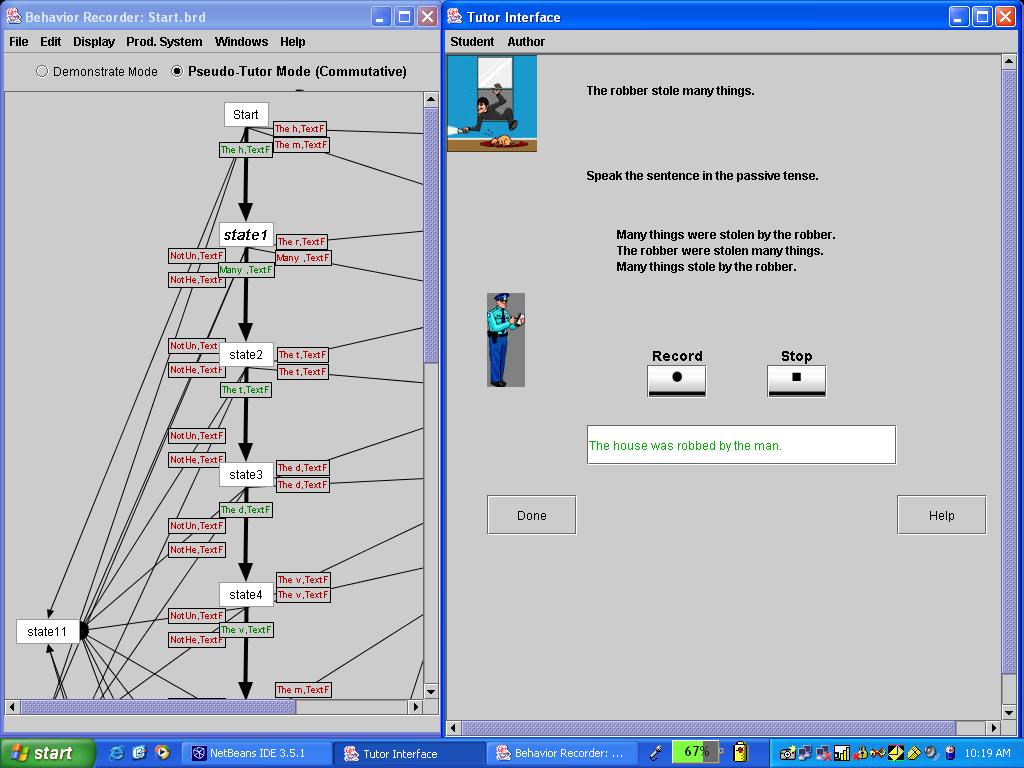
Task: Select Pseudo-Tutor Mode (Commutative) radio button
Action: (178, 72)
